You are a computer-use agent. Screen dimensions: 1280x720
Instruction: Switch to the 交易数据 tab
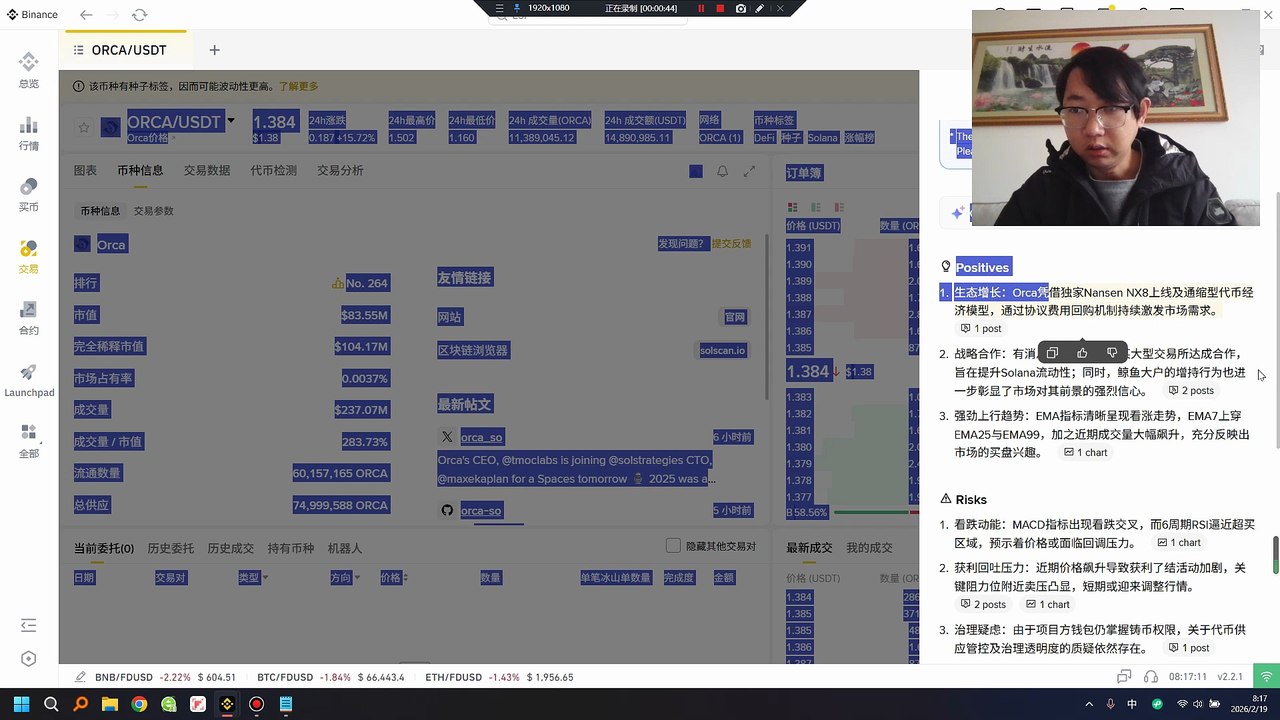coord(206,171)
